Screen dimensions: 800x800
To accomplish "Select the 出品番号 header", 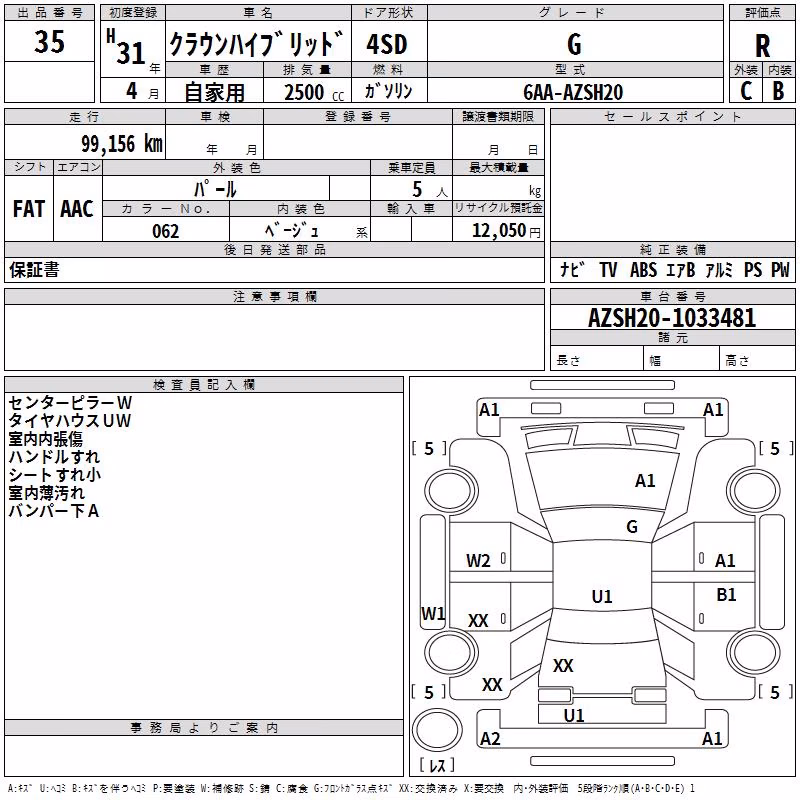I will pos(49,13).
